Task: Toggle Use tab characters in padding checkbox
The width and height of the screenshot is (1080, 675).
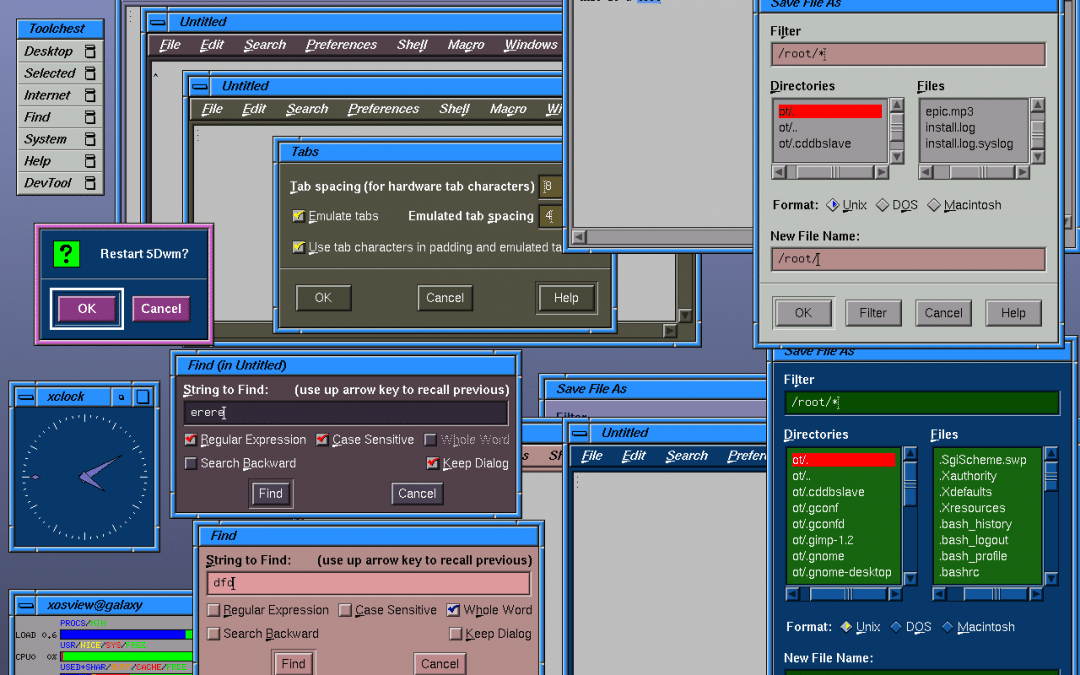Action: 298,247
